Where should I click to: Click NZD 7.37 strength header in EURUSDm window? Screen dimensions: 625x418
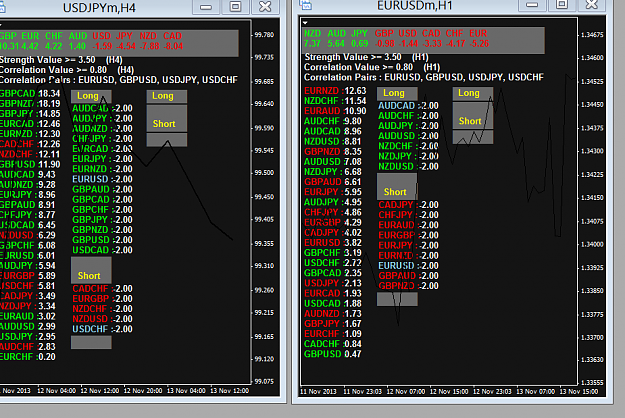click(312, 38)
